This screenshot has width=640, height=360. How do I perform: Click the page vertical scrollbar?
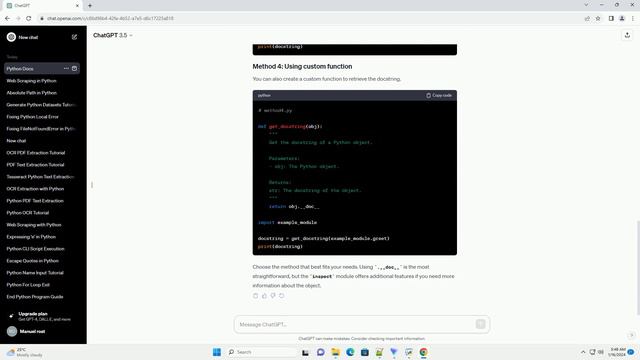638,267
